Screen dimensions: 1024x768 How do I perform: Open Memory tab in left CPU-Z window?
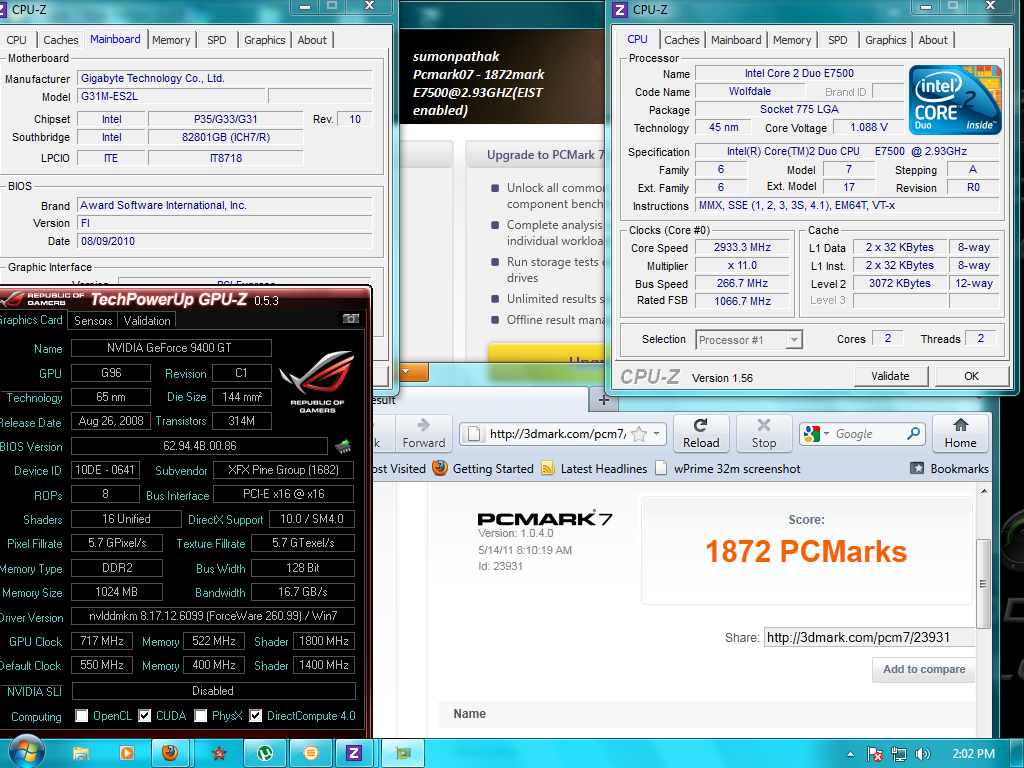pos(170,40)
